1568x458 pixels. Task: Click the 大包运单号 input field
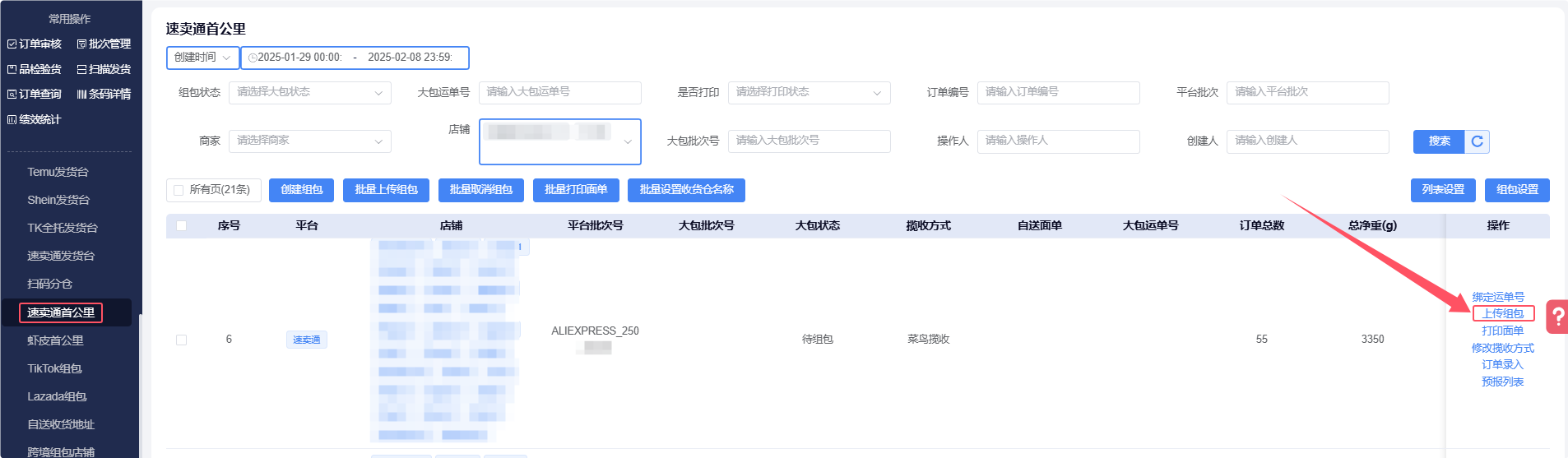[559, 92]
